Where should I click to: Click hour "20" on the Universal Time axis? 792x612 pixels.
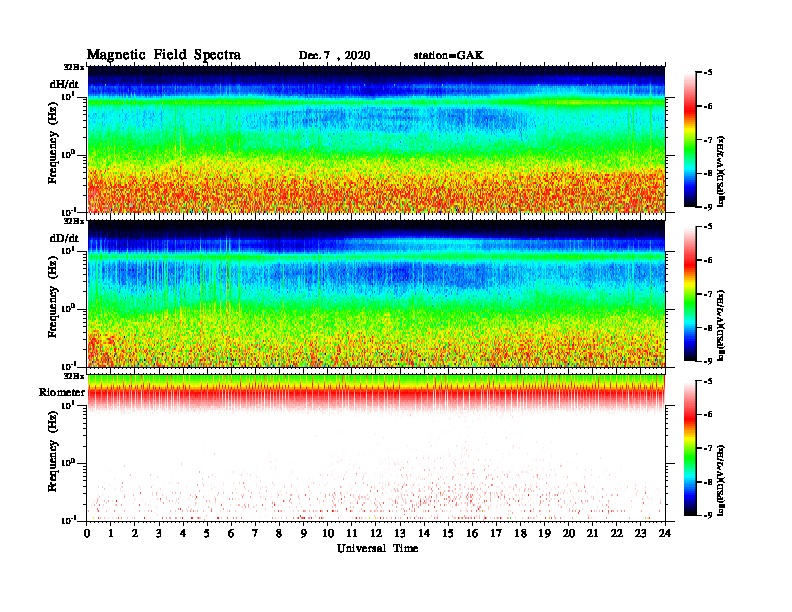tap(569, 533)
